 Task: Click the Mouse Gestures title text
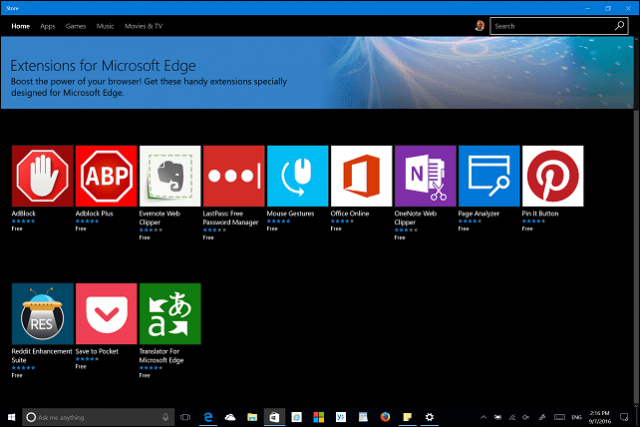point(291,214)
